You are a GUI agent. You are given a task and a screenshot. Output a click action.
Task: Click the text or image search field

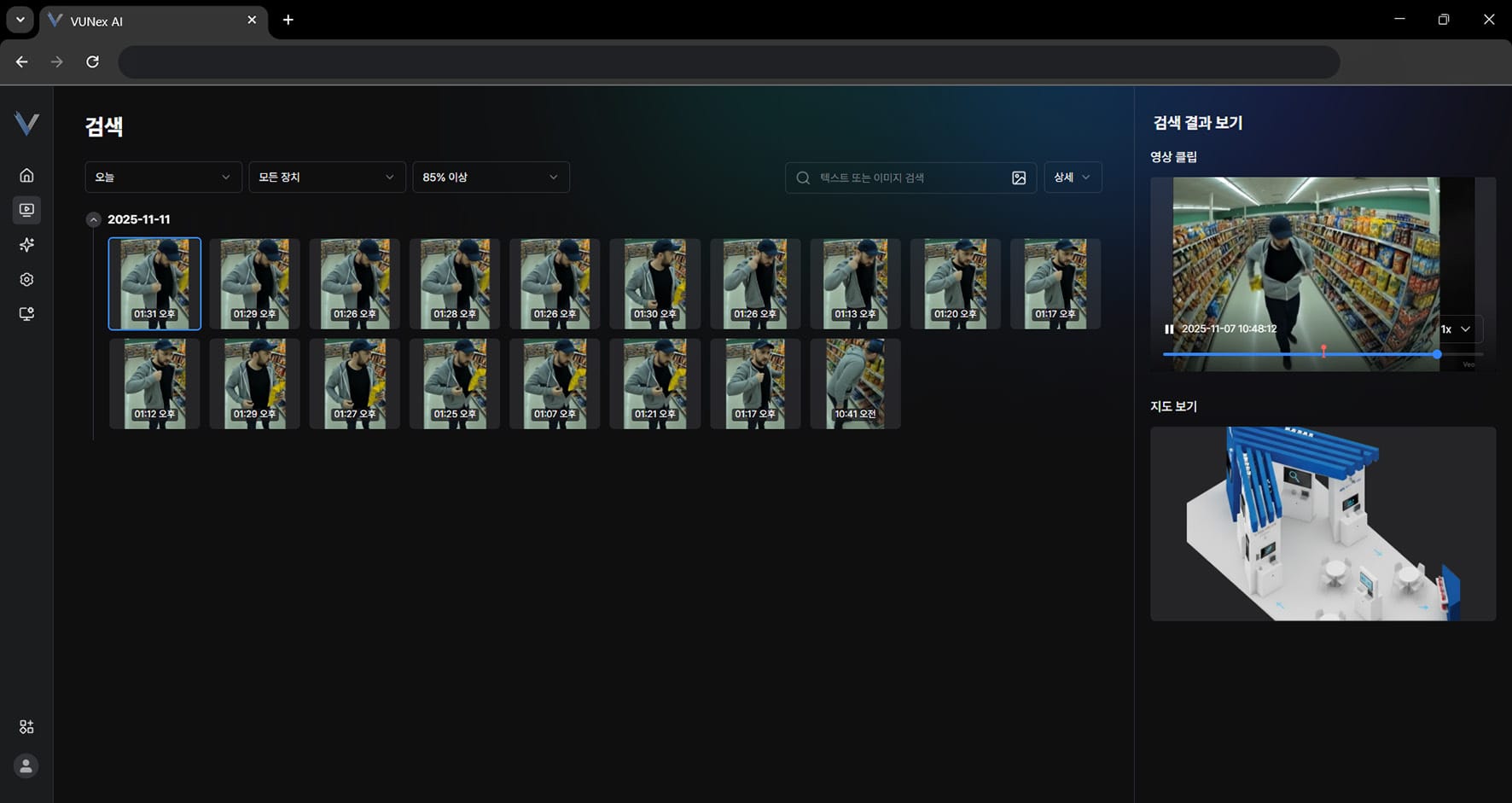[x=910, y=177]
